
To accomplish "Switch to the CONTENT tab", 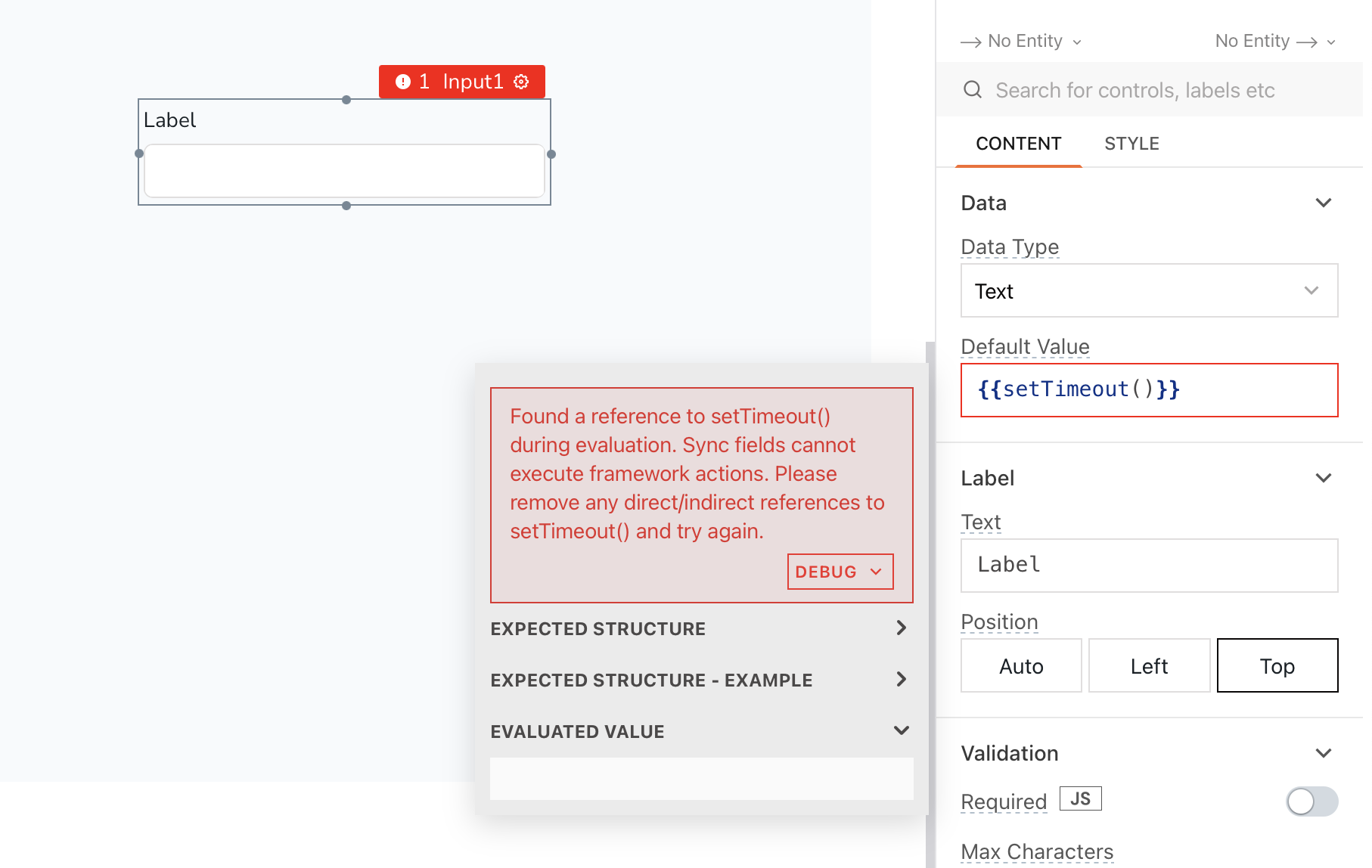I will [x=1018, y=144].
